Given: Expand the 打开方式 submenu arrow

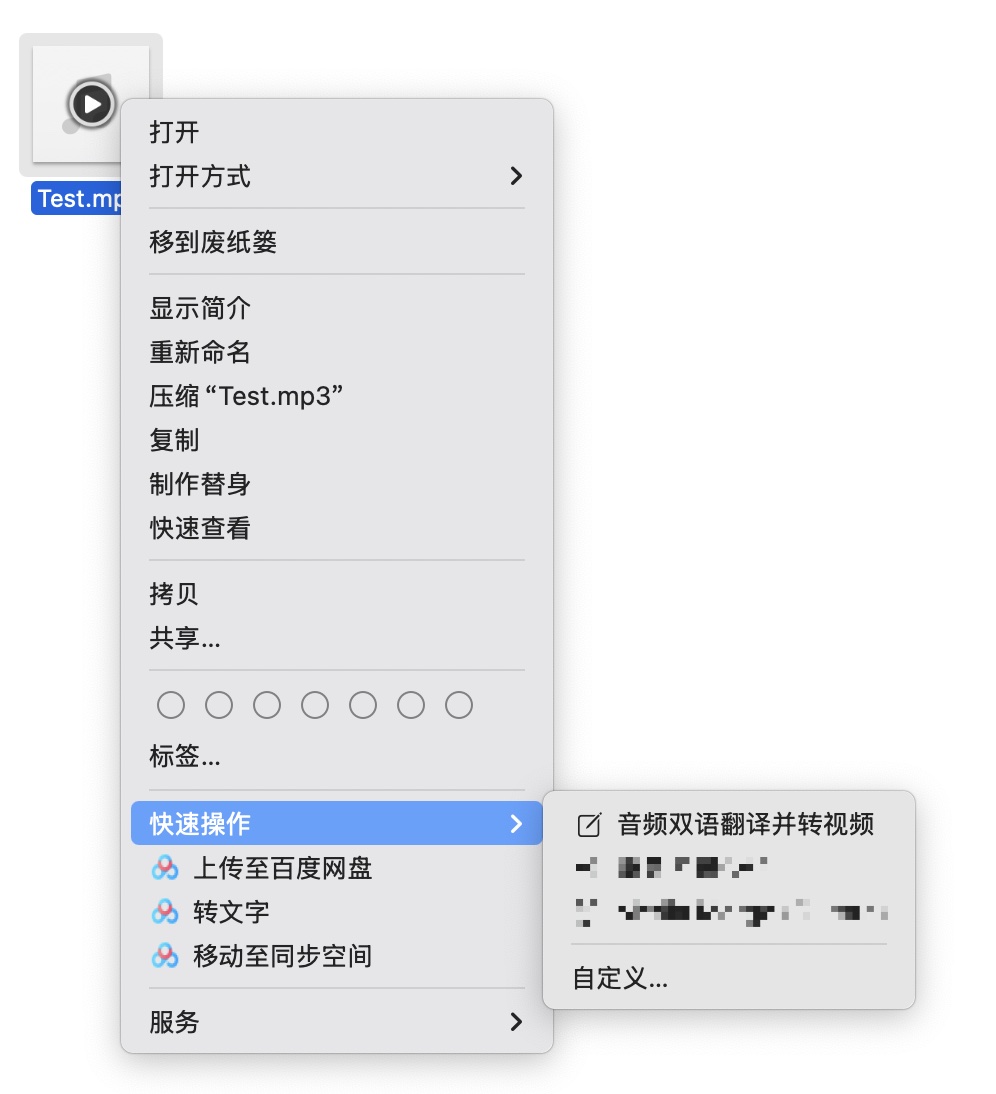Looking at the screenshot, I should pos(516,176).
